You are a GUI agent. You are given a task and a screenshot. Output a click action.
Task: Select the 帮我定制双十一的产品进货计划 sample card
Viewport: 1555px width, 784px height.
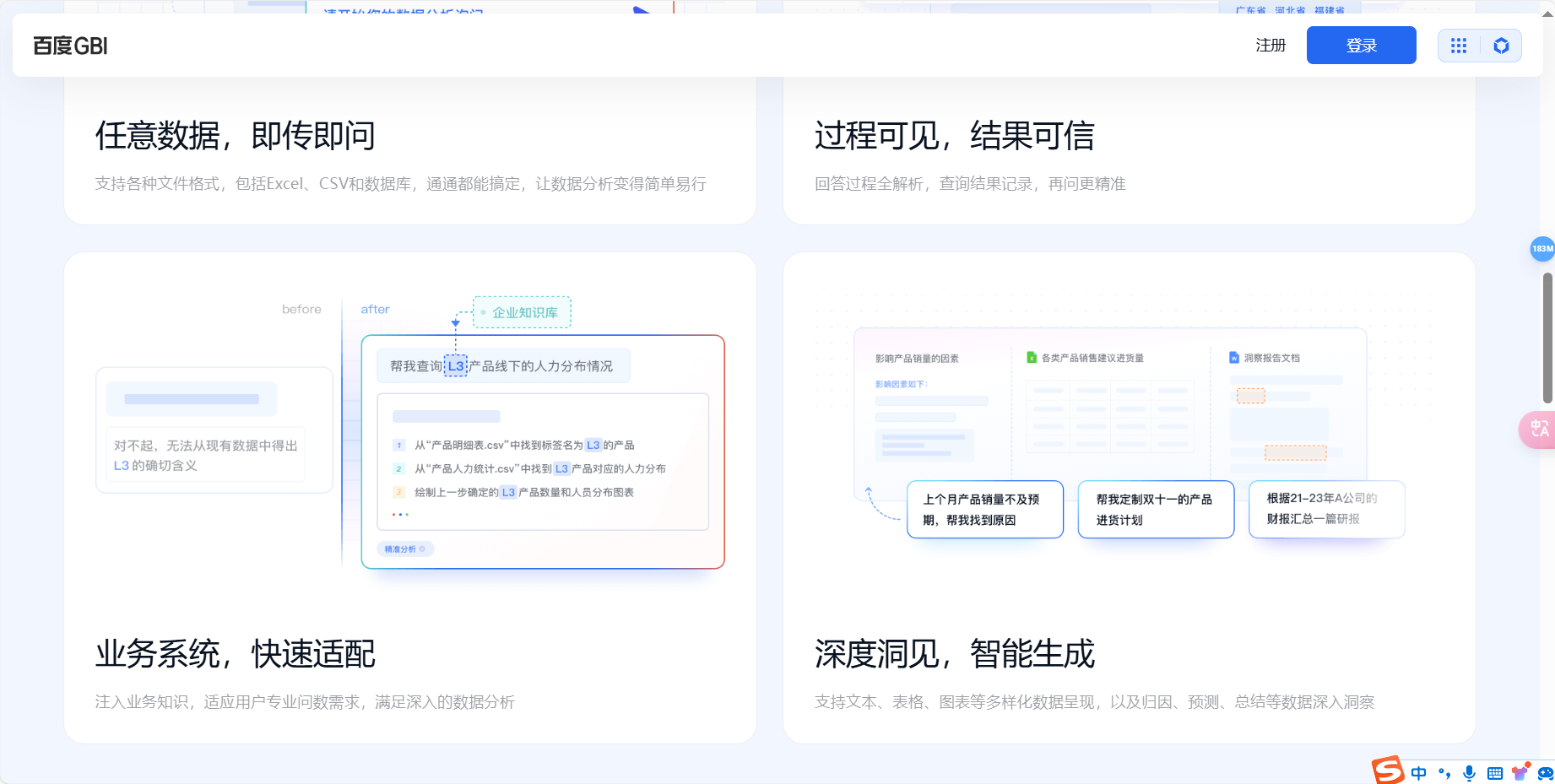[1155, 509]
